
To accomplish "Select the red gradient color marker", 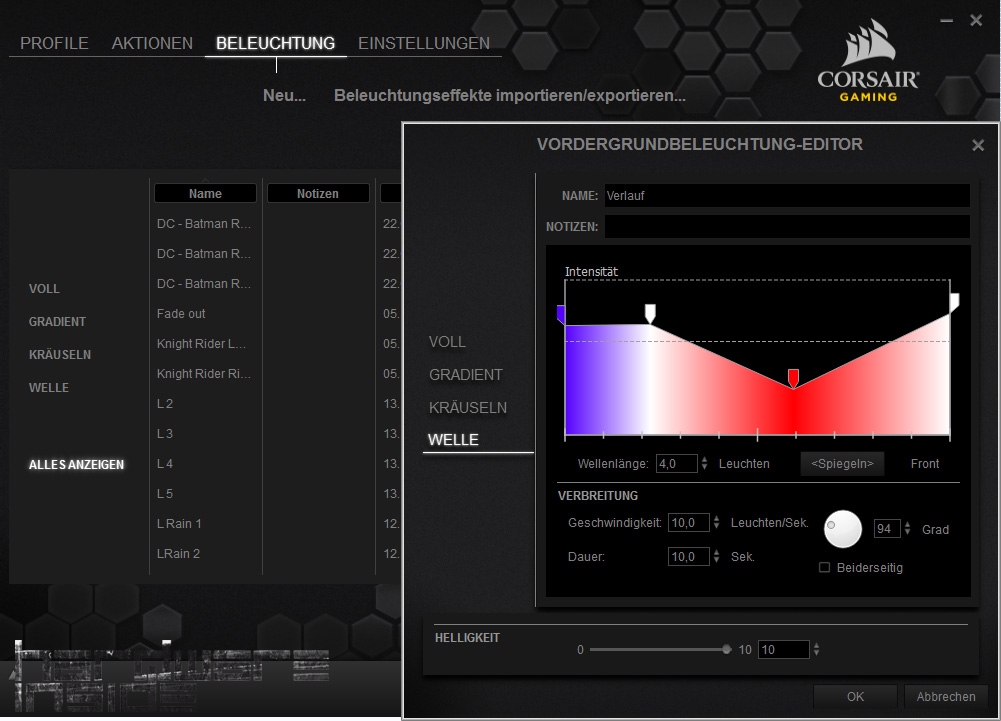I will coord(794,378).
